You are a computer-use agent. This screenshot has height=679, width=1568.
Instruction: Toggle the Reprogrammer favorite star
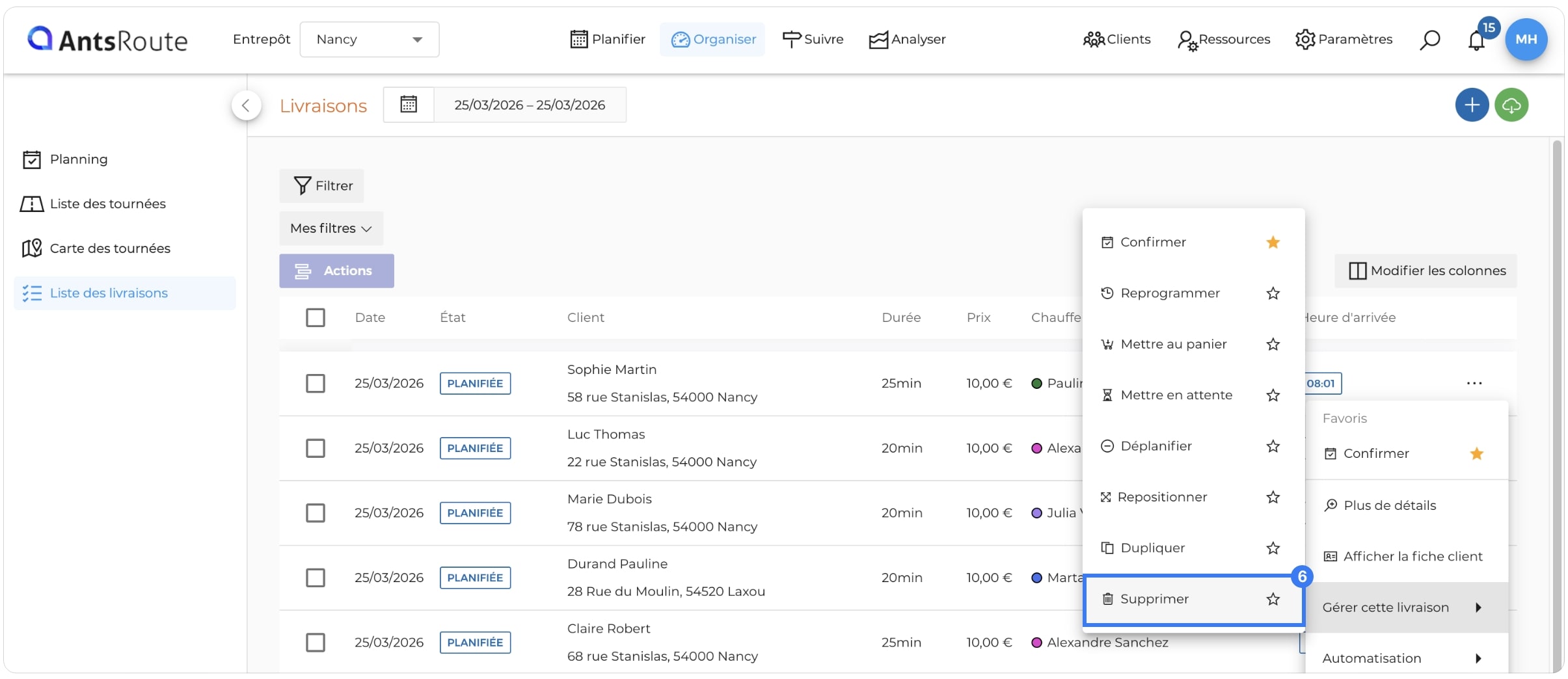[1273, 293]
